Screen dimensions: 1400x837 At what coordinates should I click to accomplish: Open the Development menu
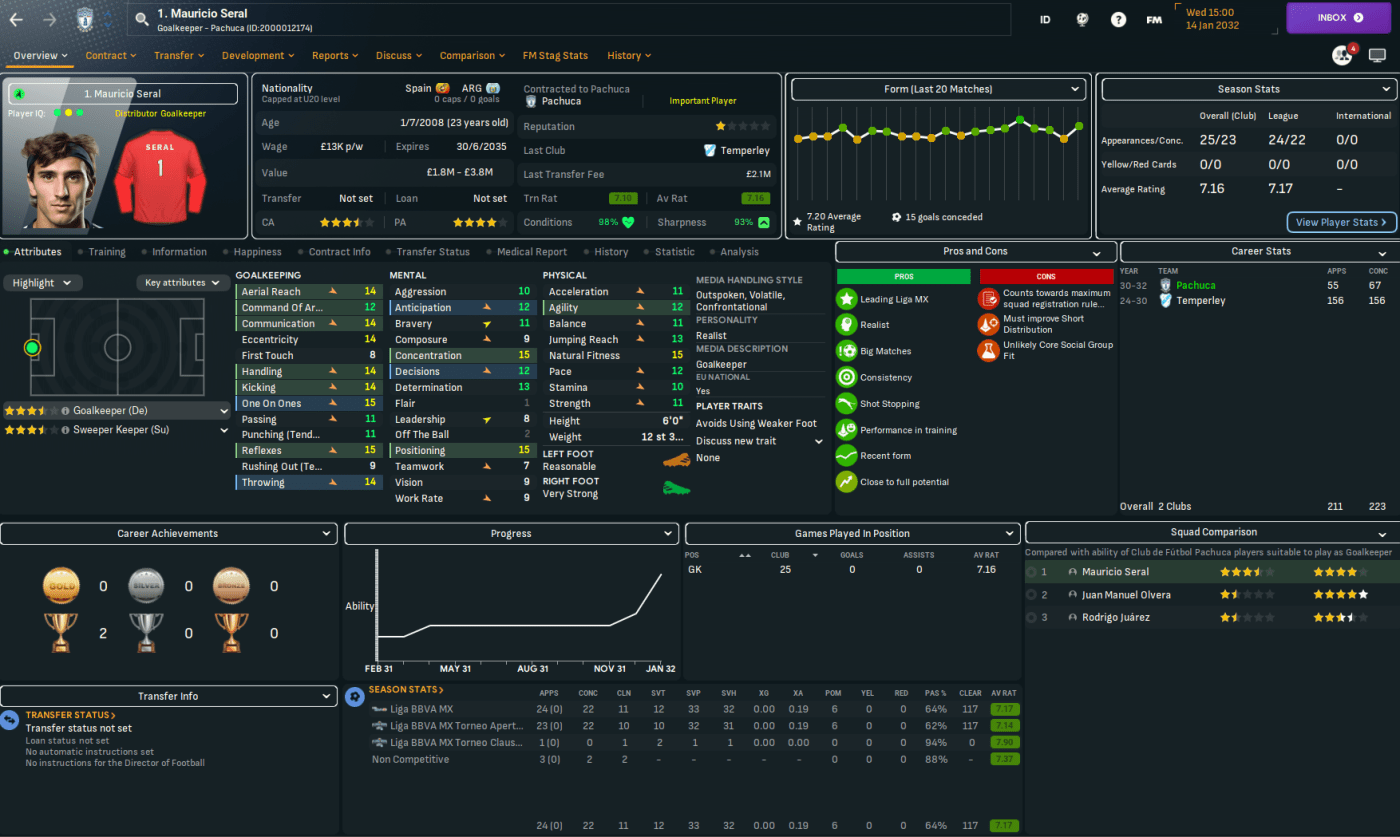[258, 56]
